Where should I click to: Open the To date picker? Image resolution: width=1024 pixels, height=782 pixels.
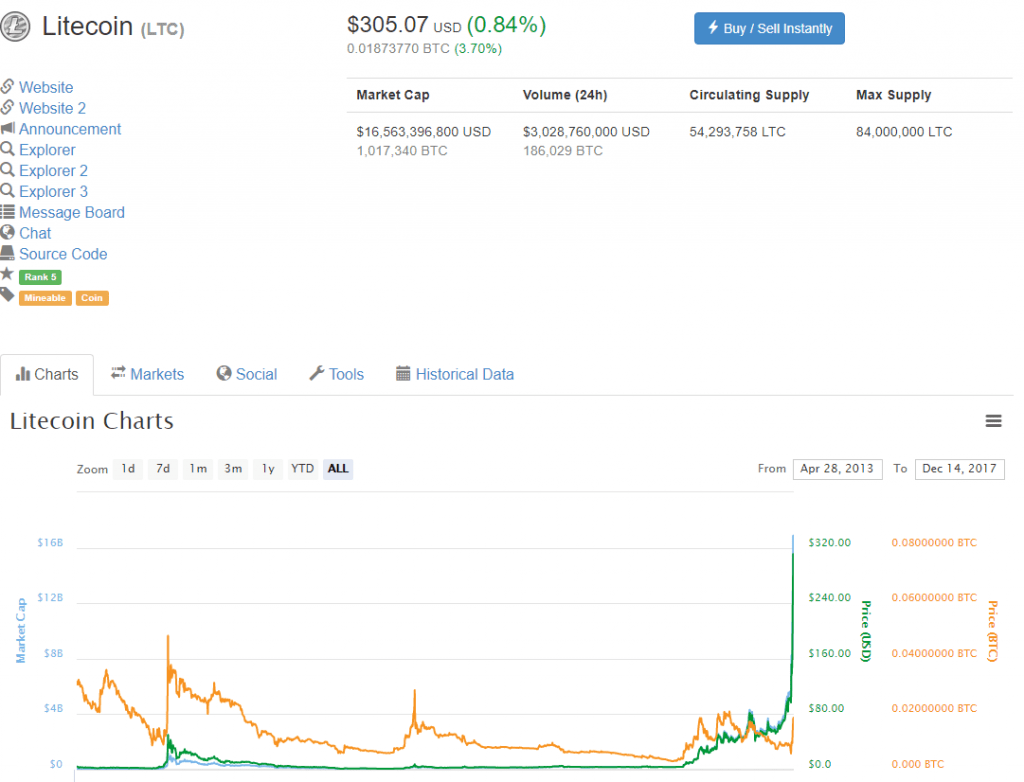point(959,468)
